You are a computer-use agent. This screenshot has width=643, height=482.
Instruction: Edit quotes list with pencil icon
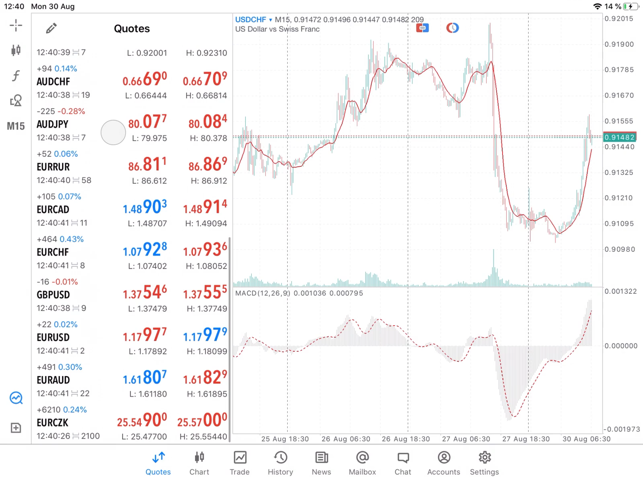tap(51, 28)
